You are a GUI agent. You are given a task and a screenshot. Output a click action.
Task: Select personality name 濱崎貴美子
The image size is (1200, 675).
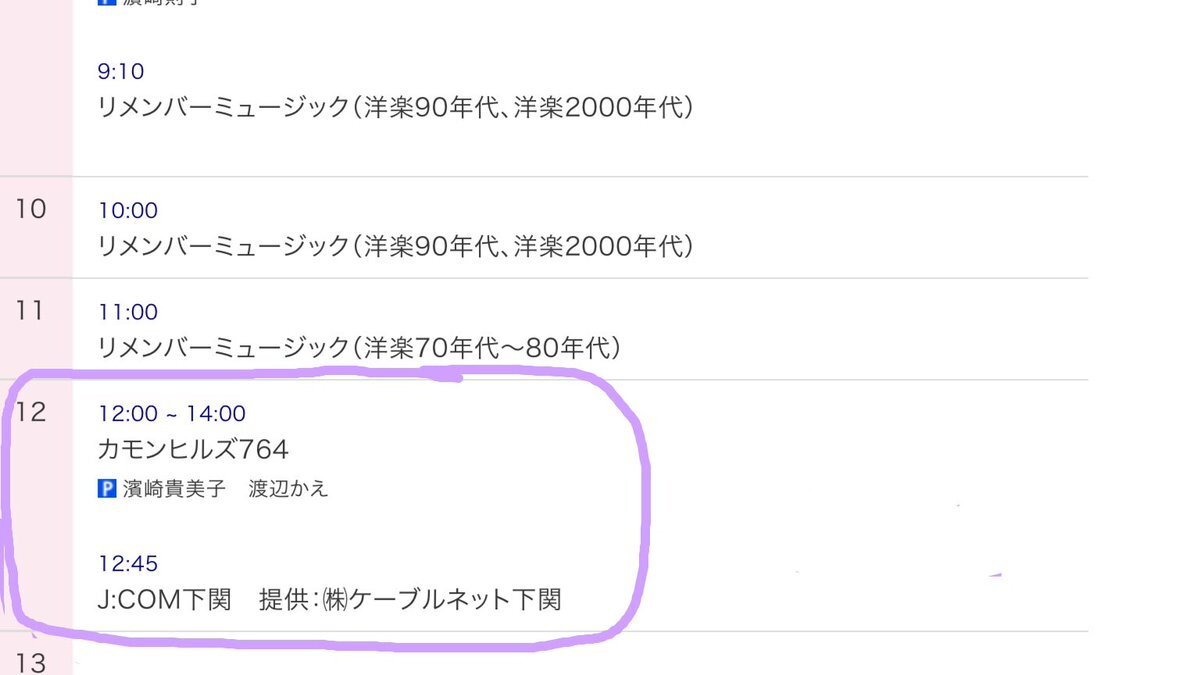coord(174,489)
